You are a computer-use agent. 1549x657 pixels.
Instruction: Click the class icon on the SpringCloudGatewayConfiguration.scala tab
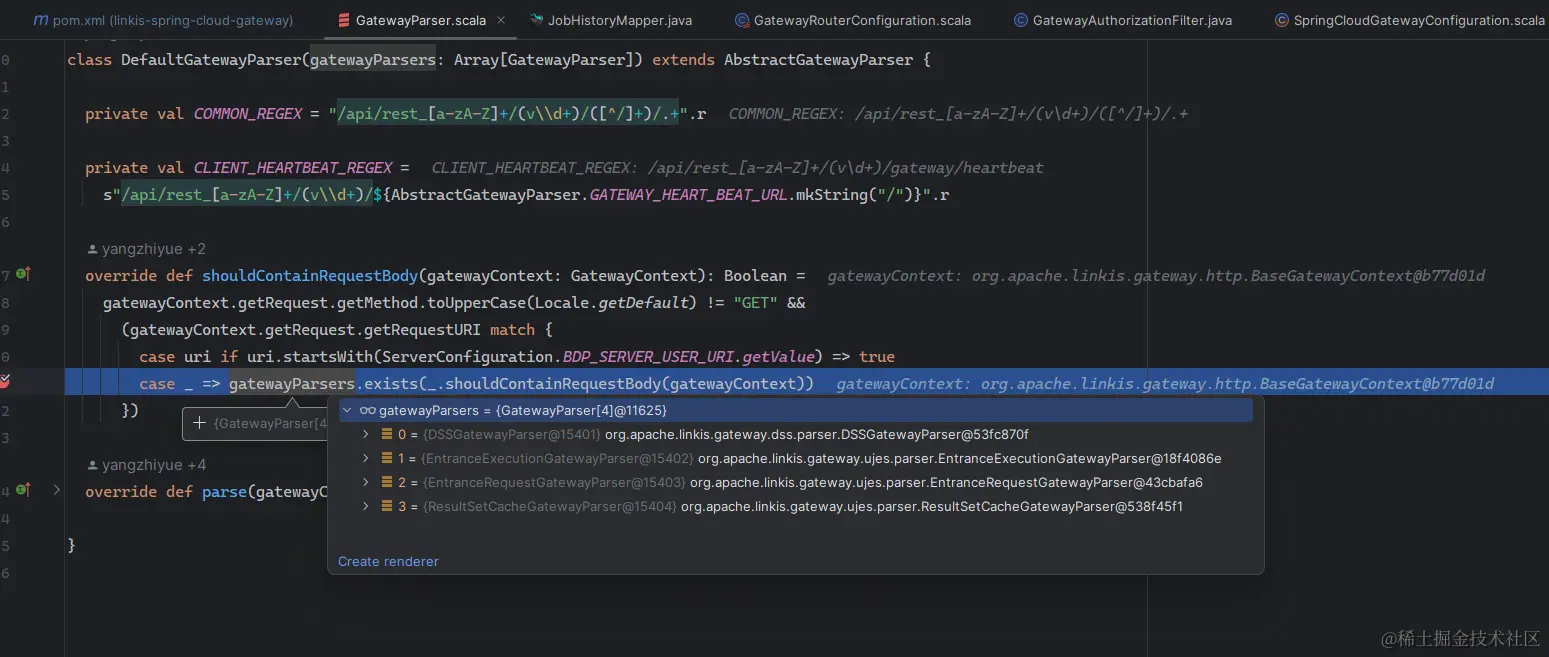[x=1282, y=20]
